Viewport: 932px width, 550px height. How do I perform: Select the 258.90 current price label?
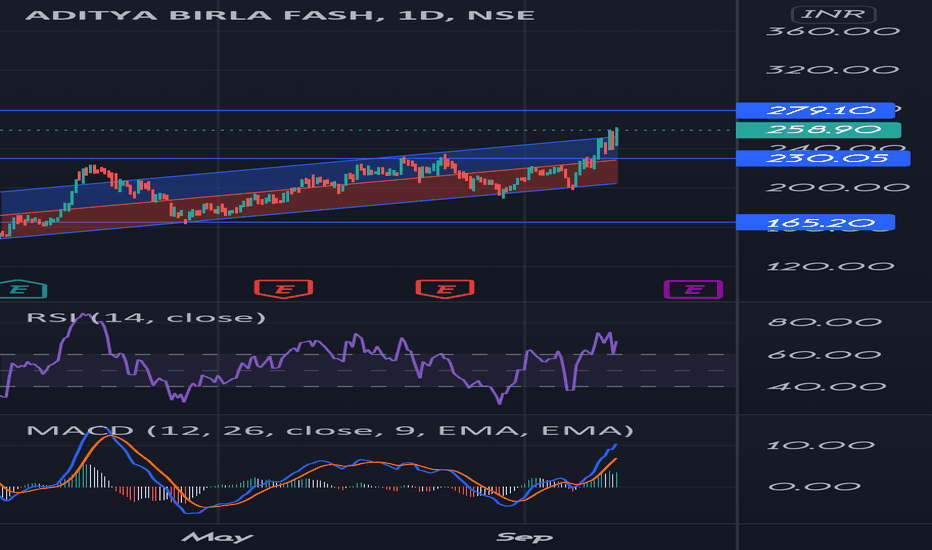coord(818,130)
